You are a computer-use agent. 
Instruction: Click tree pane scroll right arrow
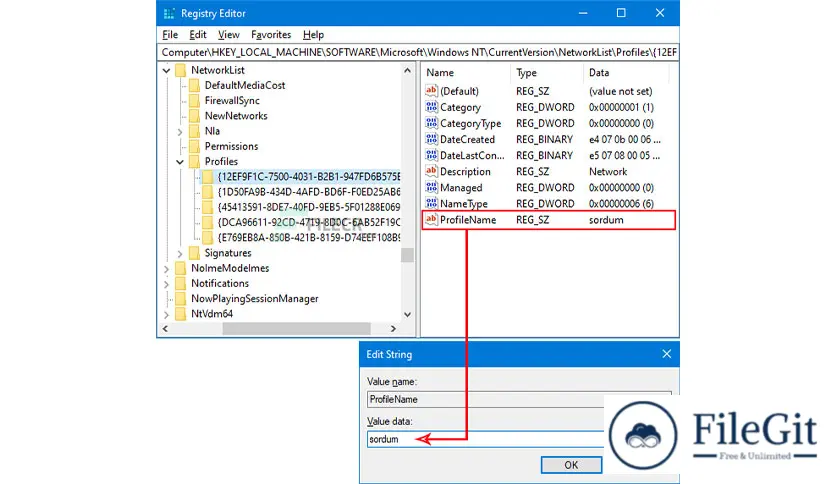tap(393, 328)
